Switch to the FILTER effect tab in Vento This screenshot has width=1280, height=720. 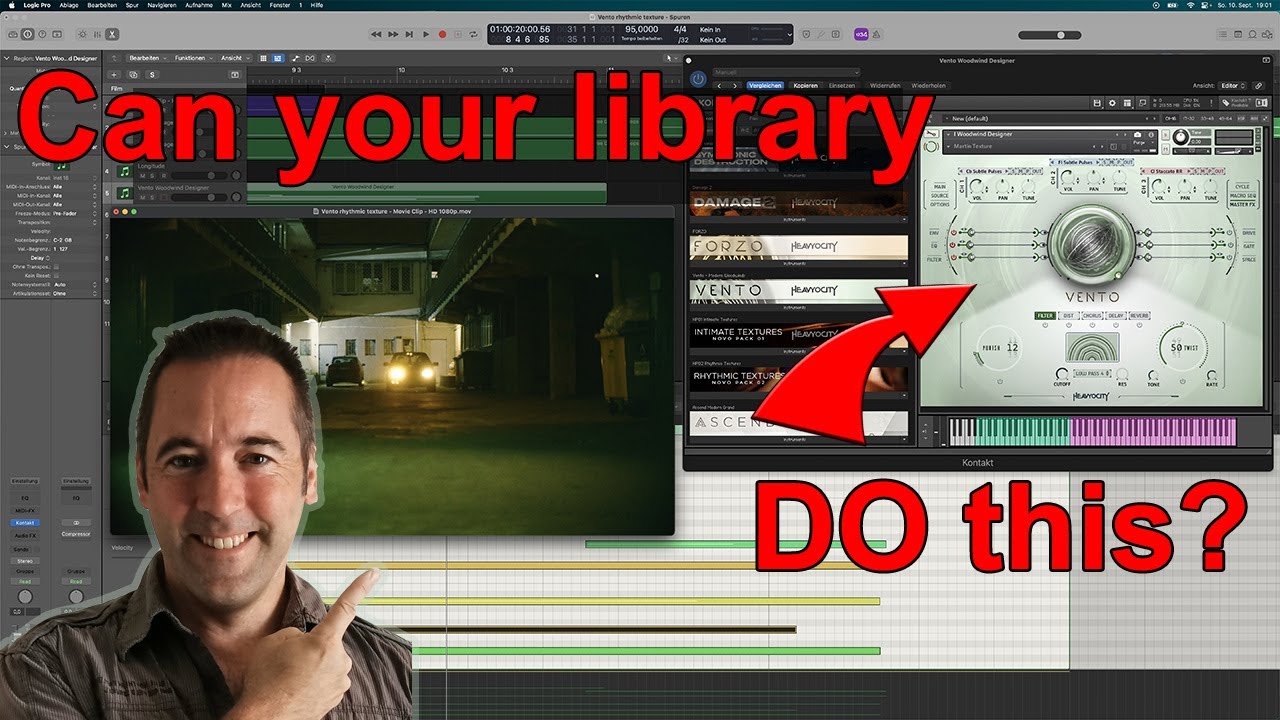[1045, 315]
